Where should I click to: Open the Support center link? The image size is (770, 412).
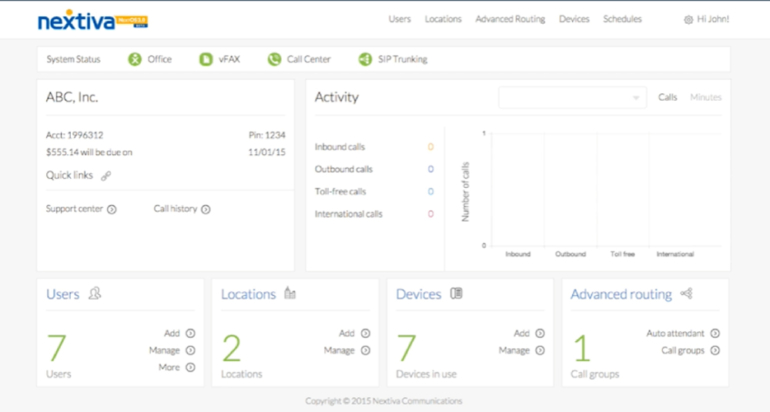coord(81,209)
